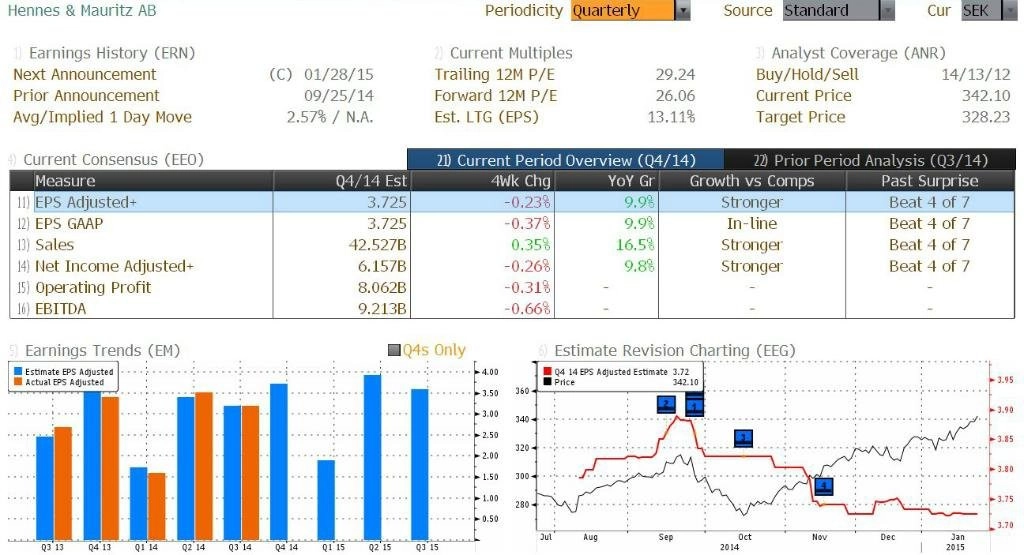Open the Periodicity Quarterly dropdown

[683, 11]
